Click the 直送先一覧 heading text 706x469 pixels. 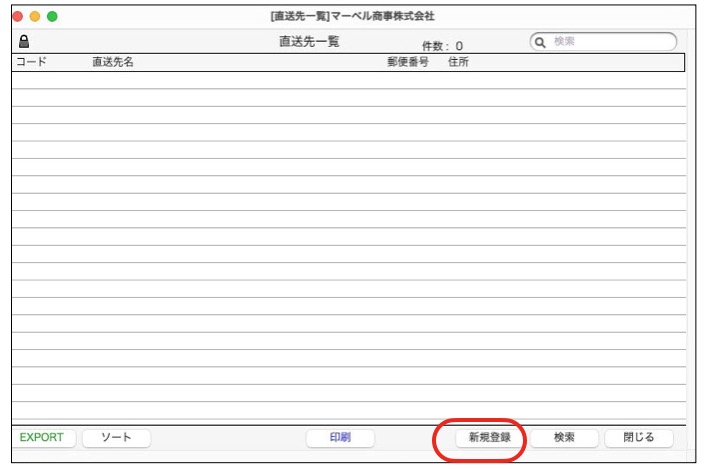pyautogui.click(x=309, y=42)
